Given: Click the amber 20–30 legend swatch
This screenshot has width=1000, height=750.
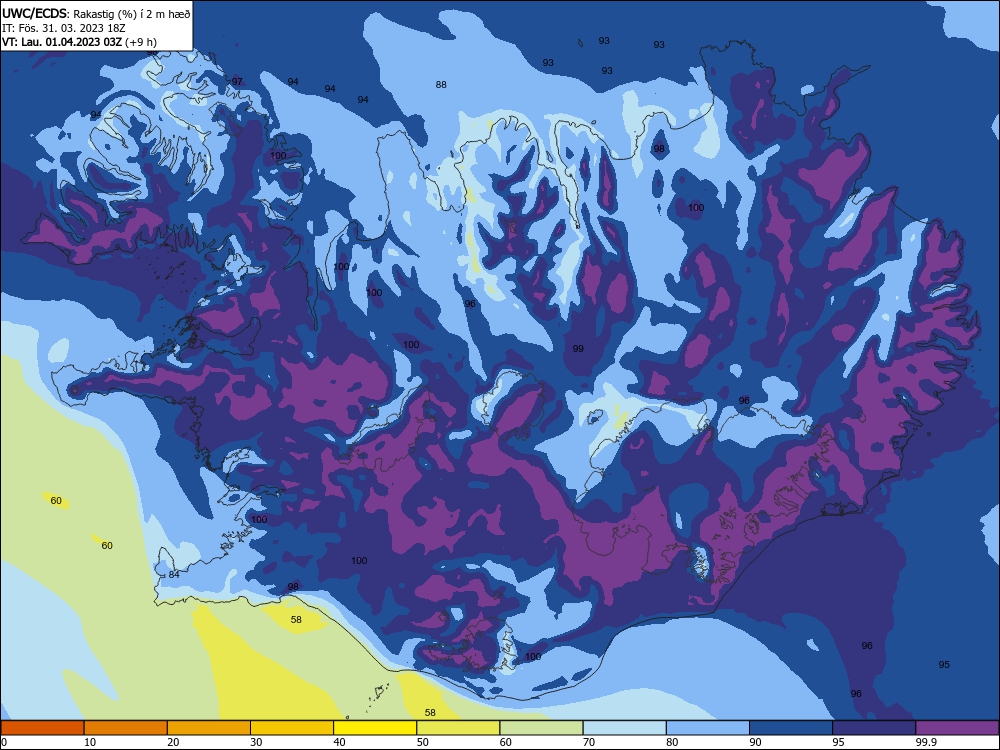Looking at the screenshot, I should 209,728.
